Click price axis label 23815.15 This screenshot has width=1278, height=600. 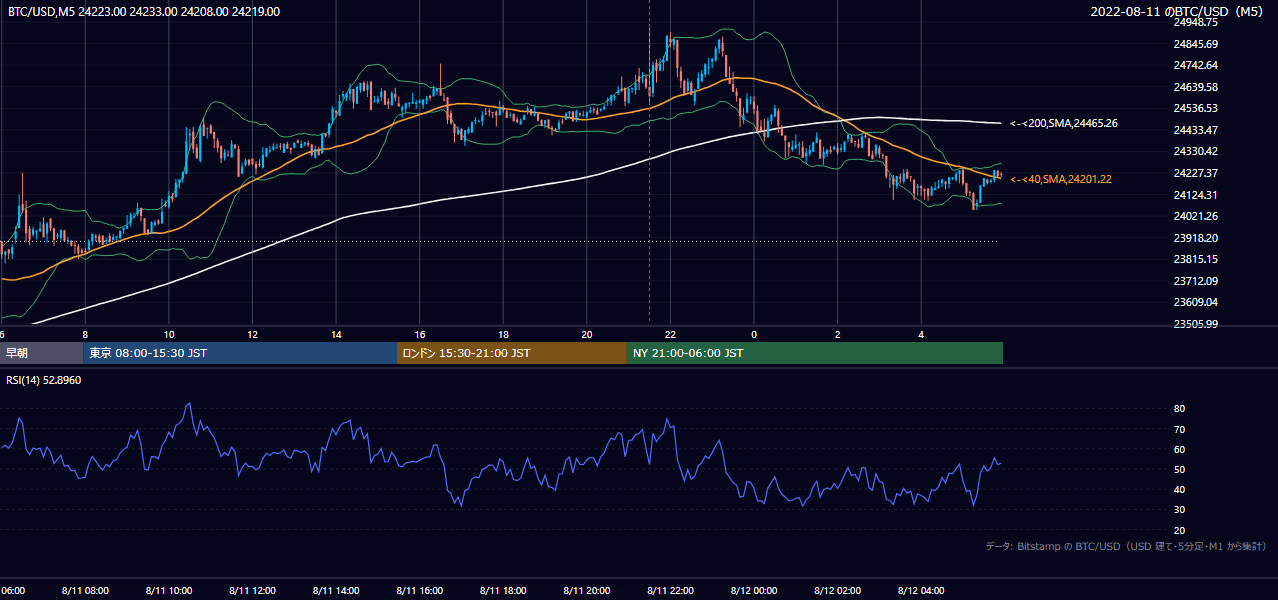coord(1196,259)
